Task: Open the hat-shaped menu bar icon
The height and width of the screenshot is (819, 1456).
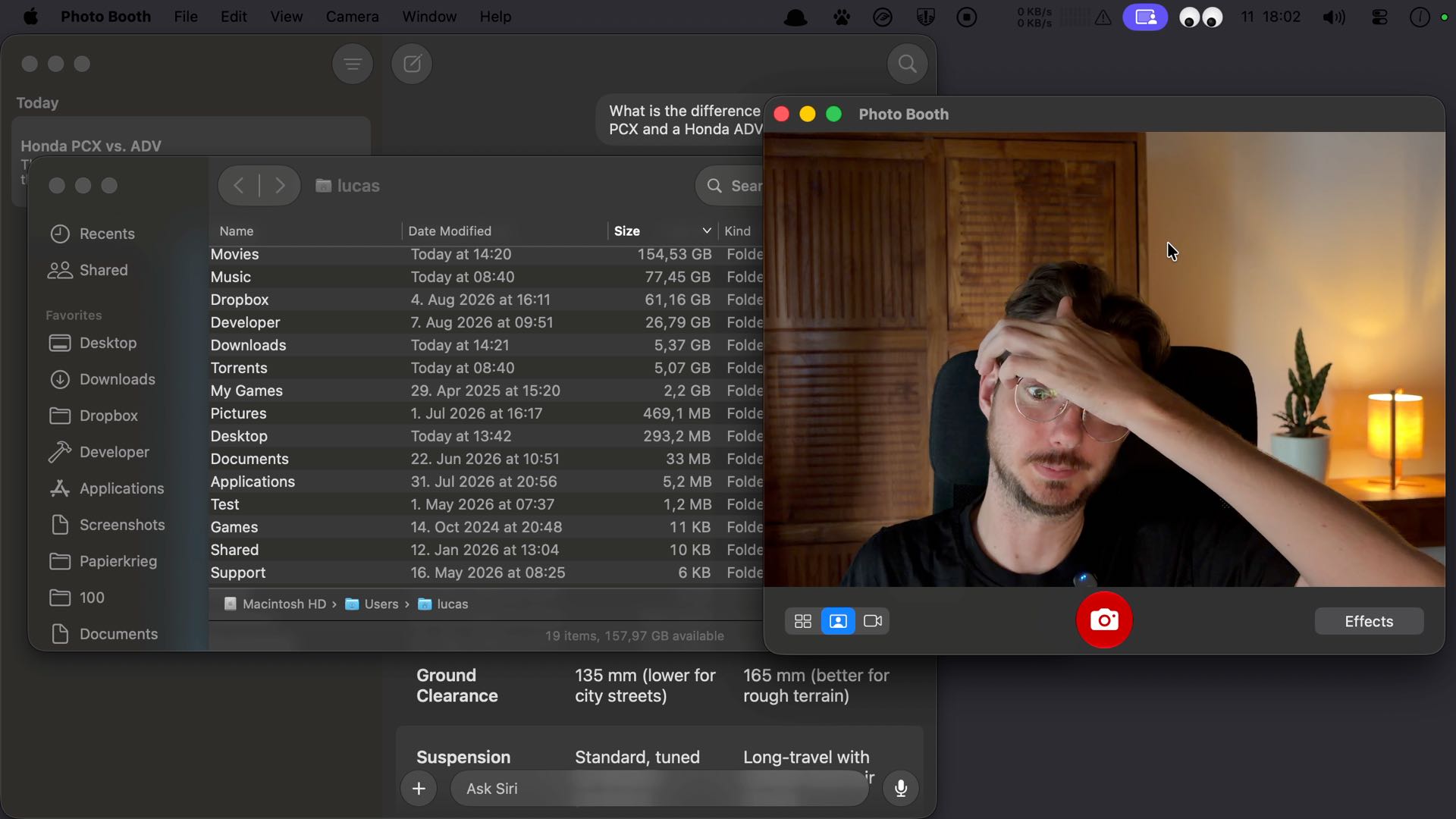Action: tap(795, 17)
